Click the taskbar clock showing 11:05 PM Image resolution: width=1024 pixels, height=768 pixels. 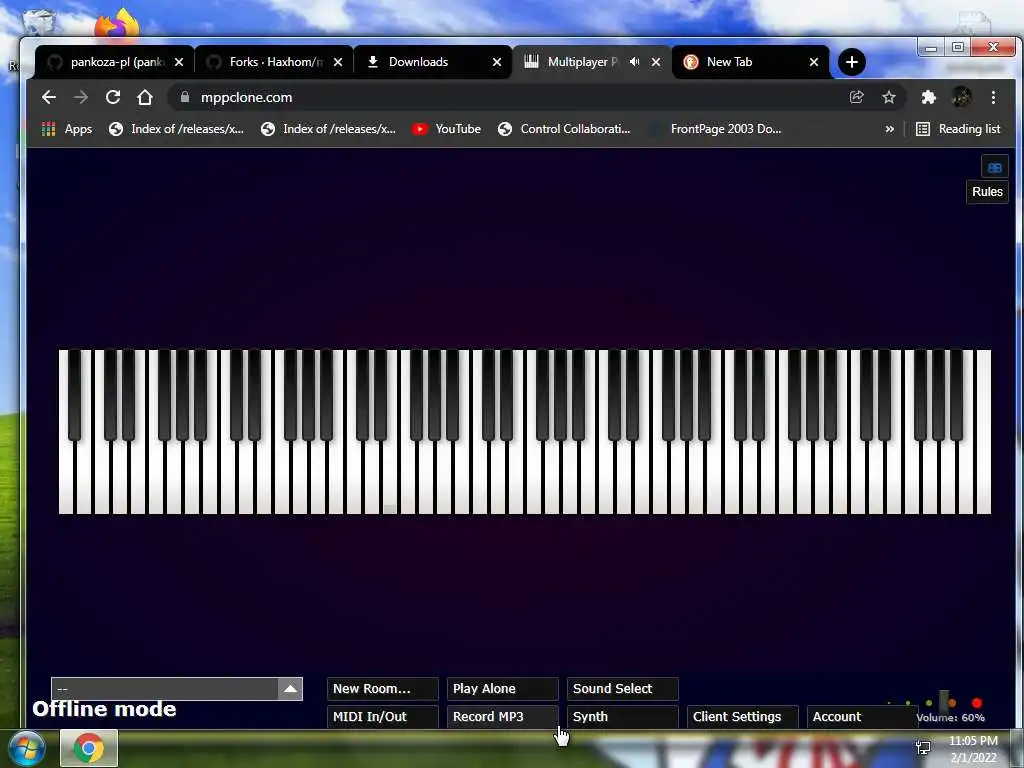(x=973, y=748)
